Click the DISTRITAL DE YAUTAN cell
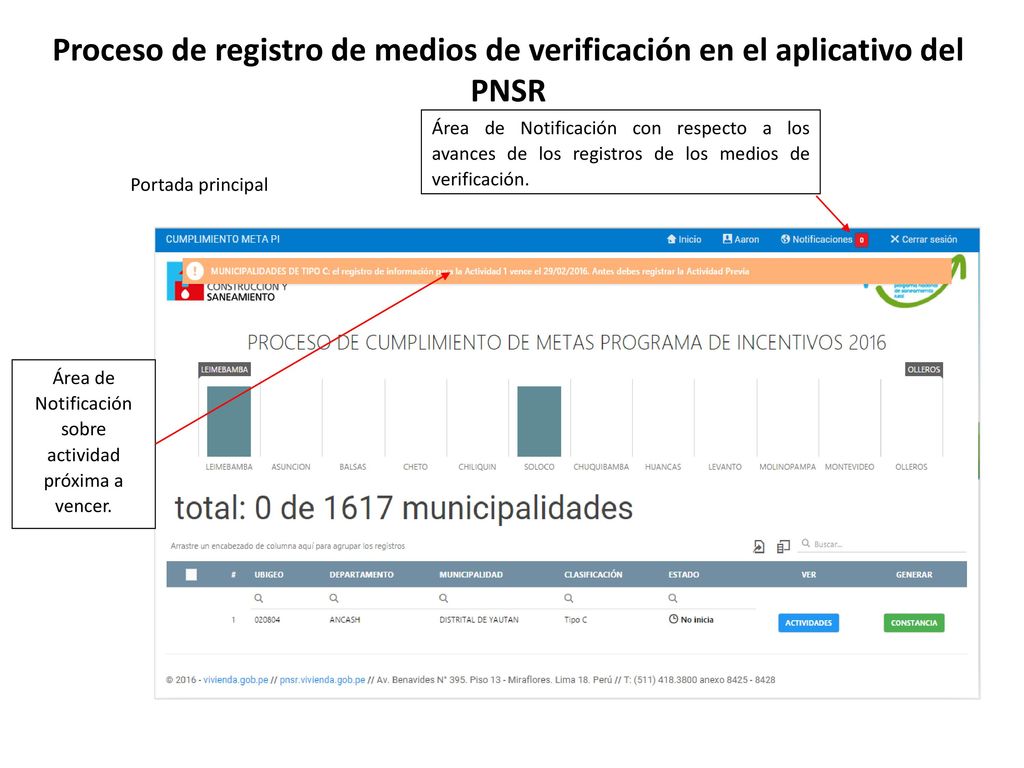Image resolution: width=1024 pixels, height=768 pixels. pos(479,620)
